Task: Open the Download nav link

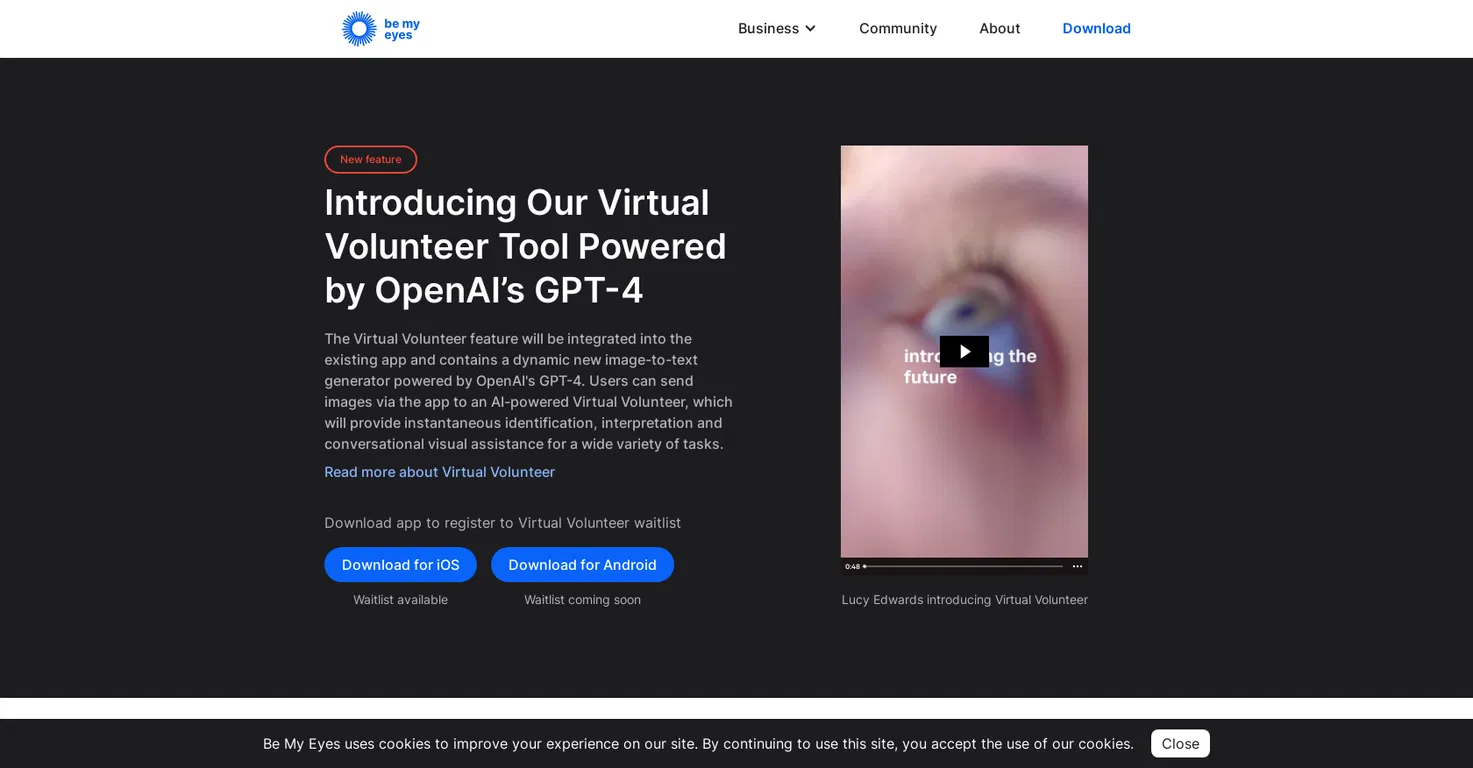Action: [1096, 28]
